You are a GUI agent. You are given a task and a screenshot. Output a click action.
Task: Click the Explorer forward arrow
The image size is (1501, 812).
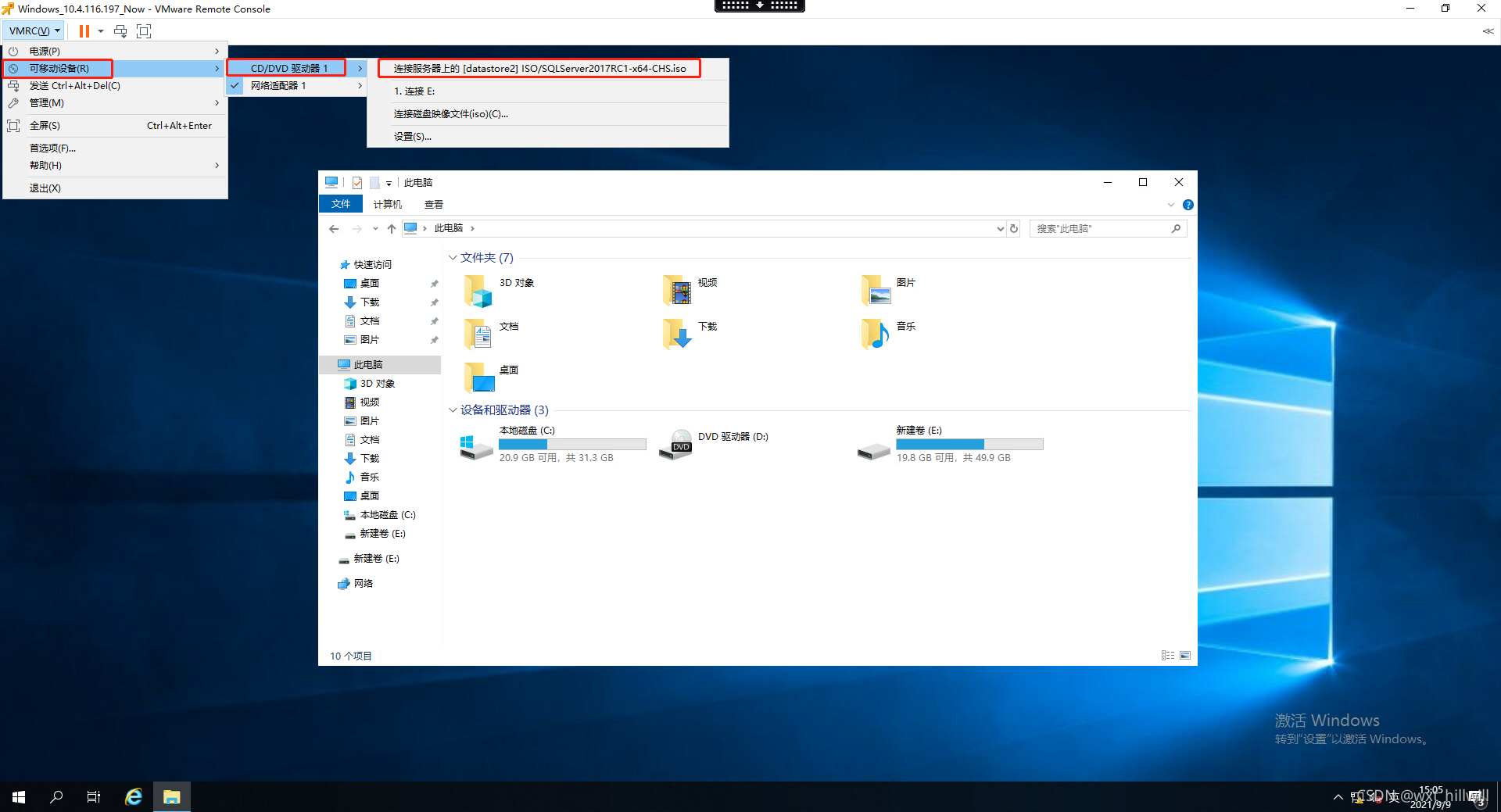[357, 229]
